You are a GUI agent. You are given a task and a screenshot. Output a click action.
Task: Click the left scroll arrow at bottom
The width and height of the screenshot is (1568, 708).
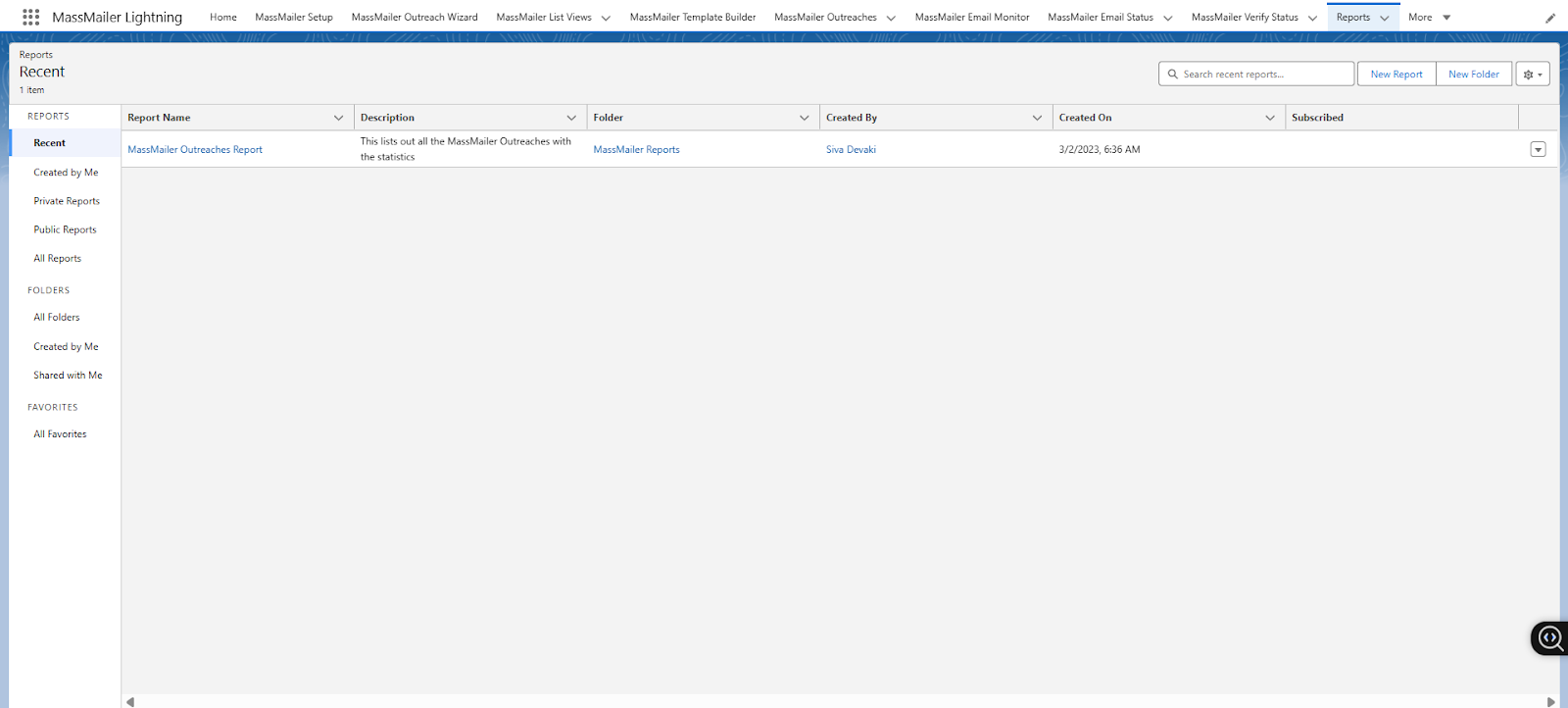tap(130, 701)
